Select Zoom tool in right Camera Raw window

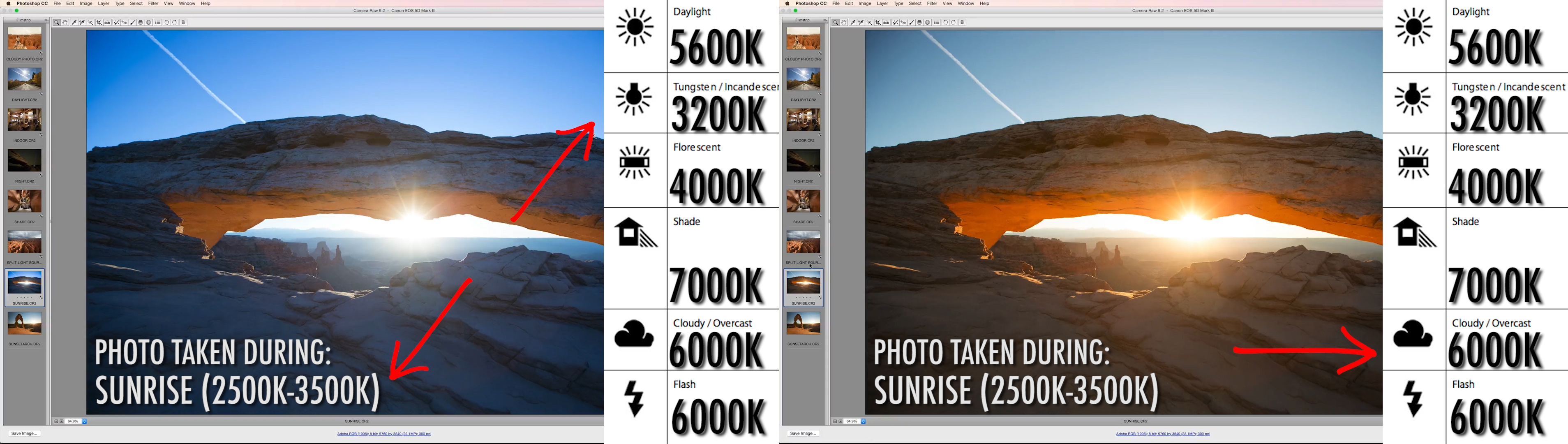(836, 23)
